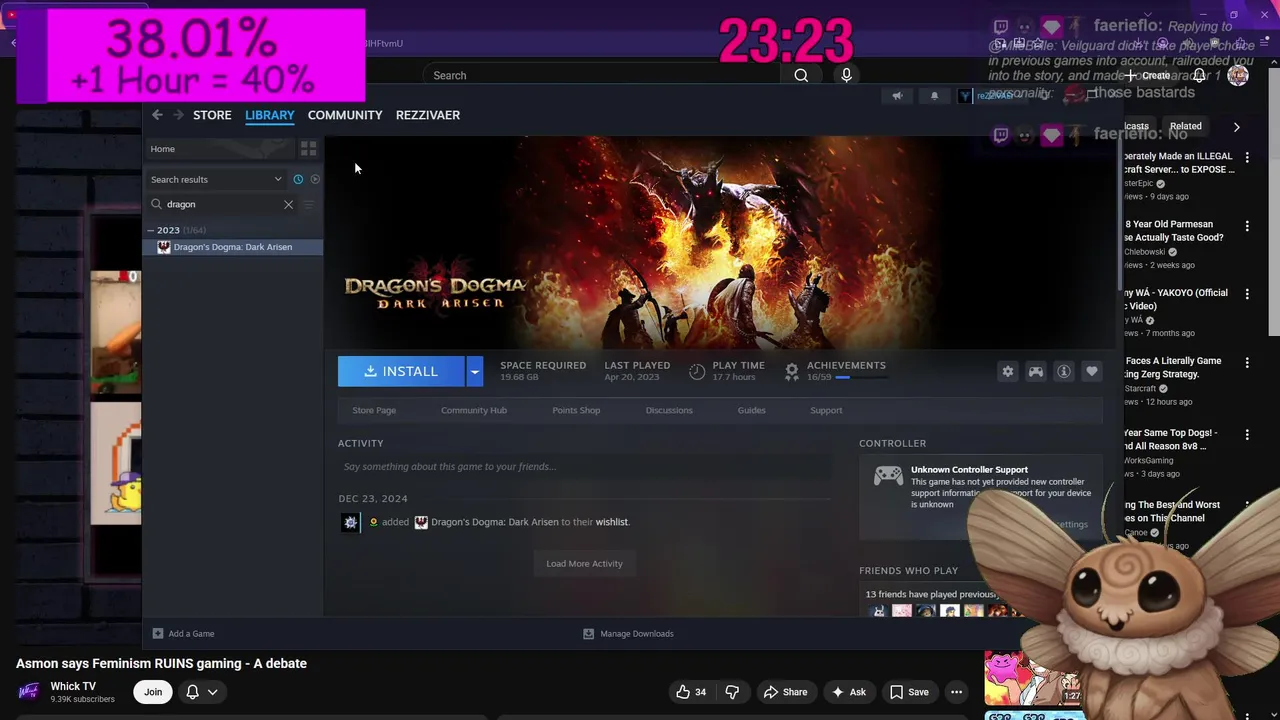Screen dimensions: 1280x720
Task: Save the video to a playlist
Action: tap(909, 692)
